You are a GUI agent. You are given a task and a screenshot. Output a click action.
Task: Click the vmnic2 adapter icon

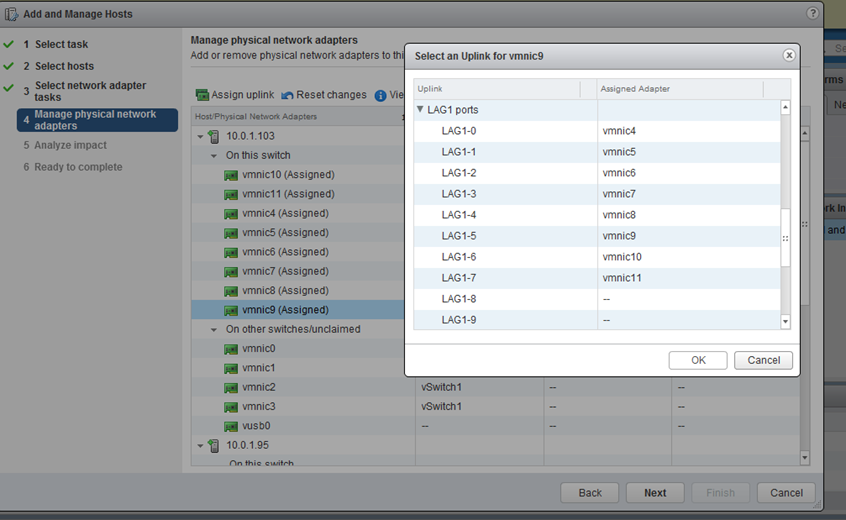[x=231, y=388]
